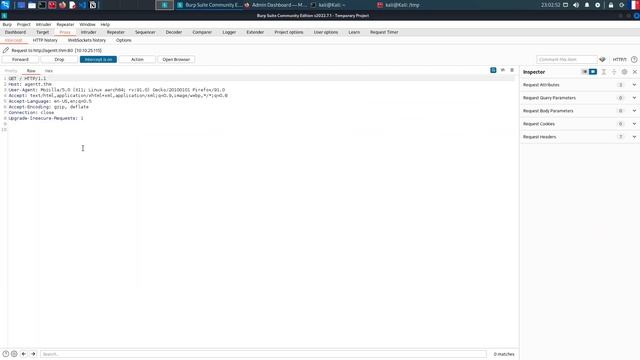This screenshot has height=360, width=640.
Task: Switch to the Logger tab
Action: click(x=229, y=32)
